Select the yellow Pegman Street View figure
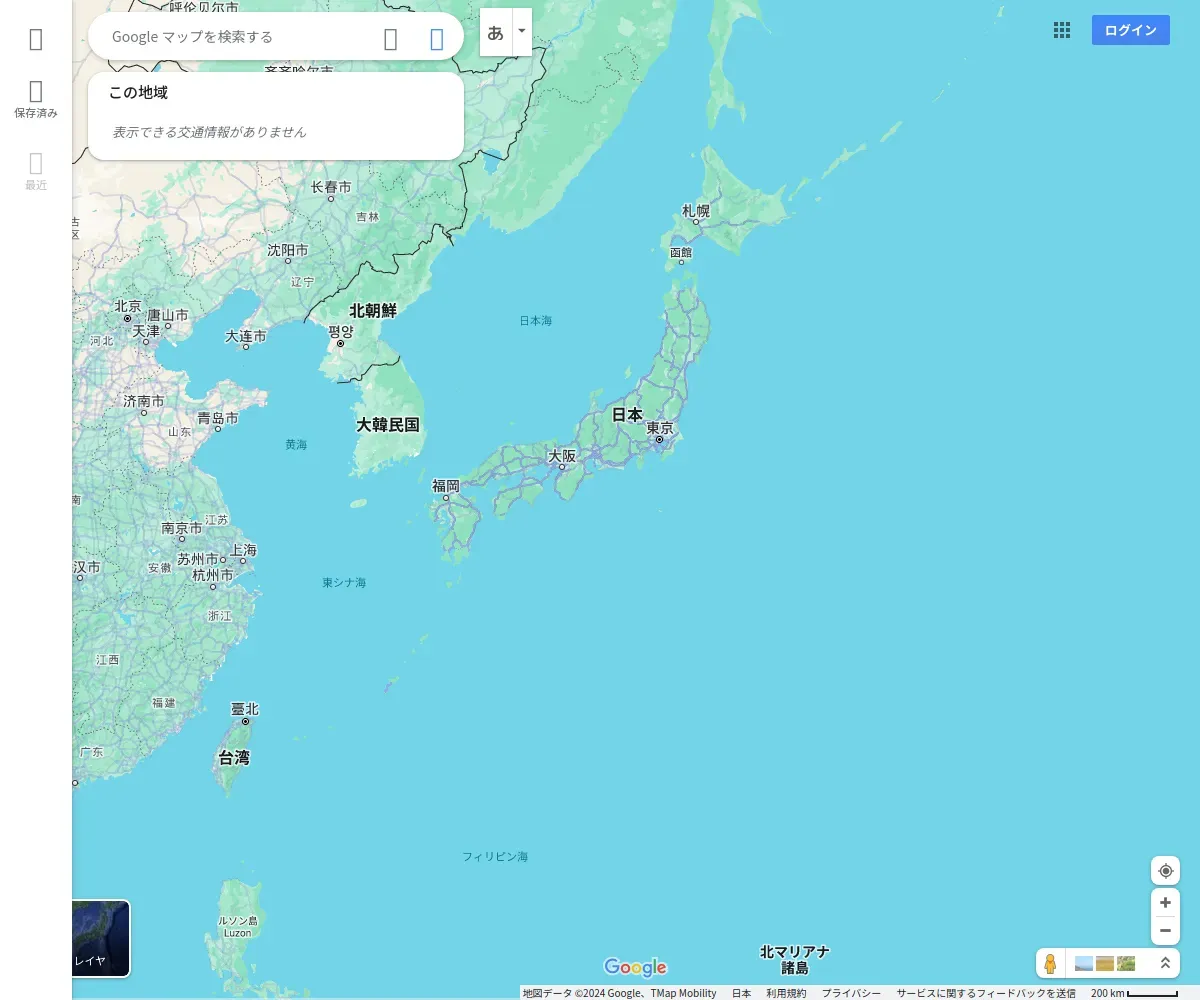 [x=1050, y=964]
